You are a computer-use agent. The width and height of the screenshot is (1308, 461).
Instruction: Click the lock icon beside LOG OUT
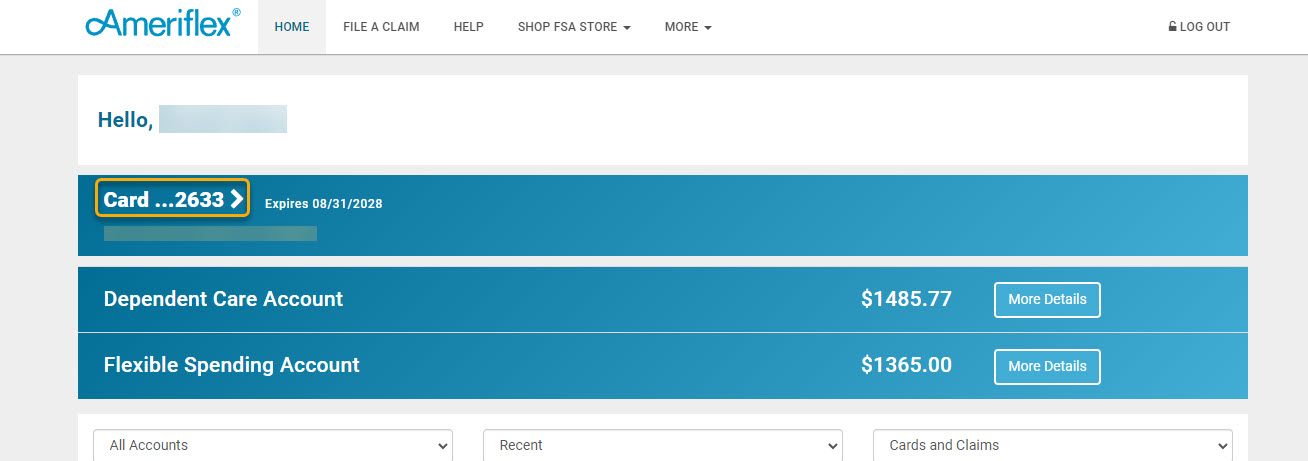click(1172, 27)
